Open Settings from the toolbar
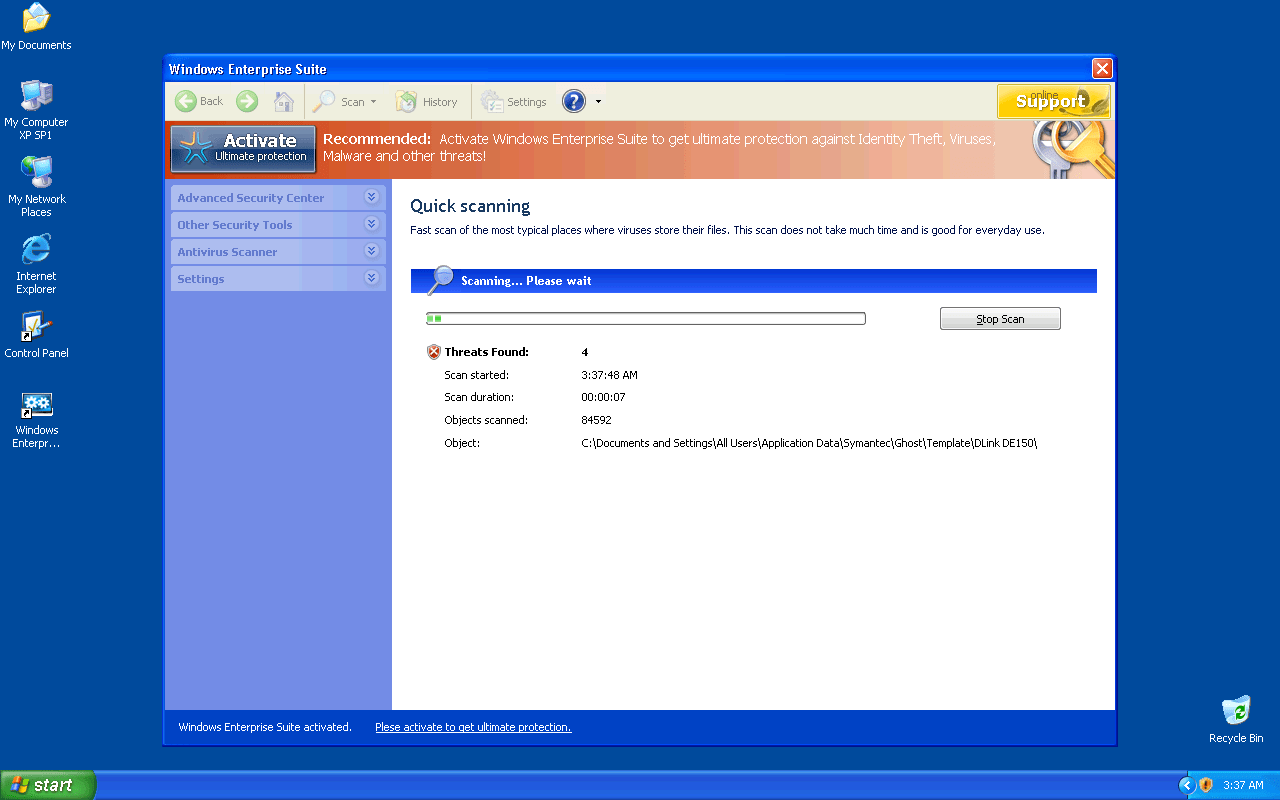The height and width of the screenshot is (800, 1280). click(x=514, y=101)
